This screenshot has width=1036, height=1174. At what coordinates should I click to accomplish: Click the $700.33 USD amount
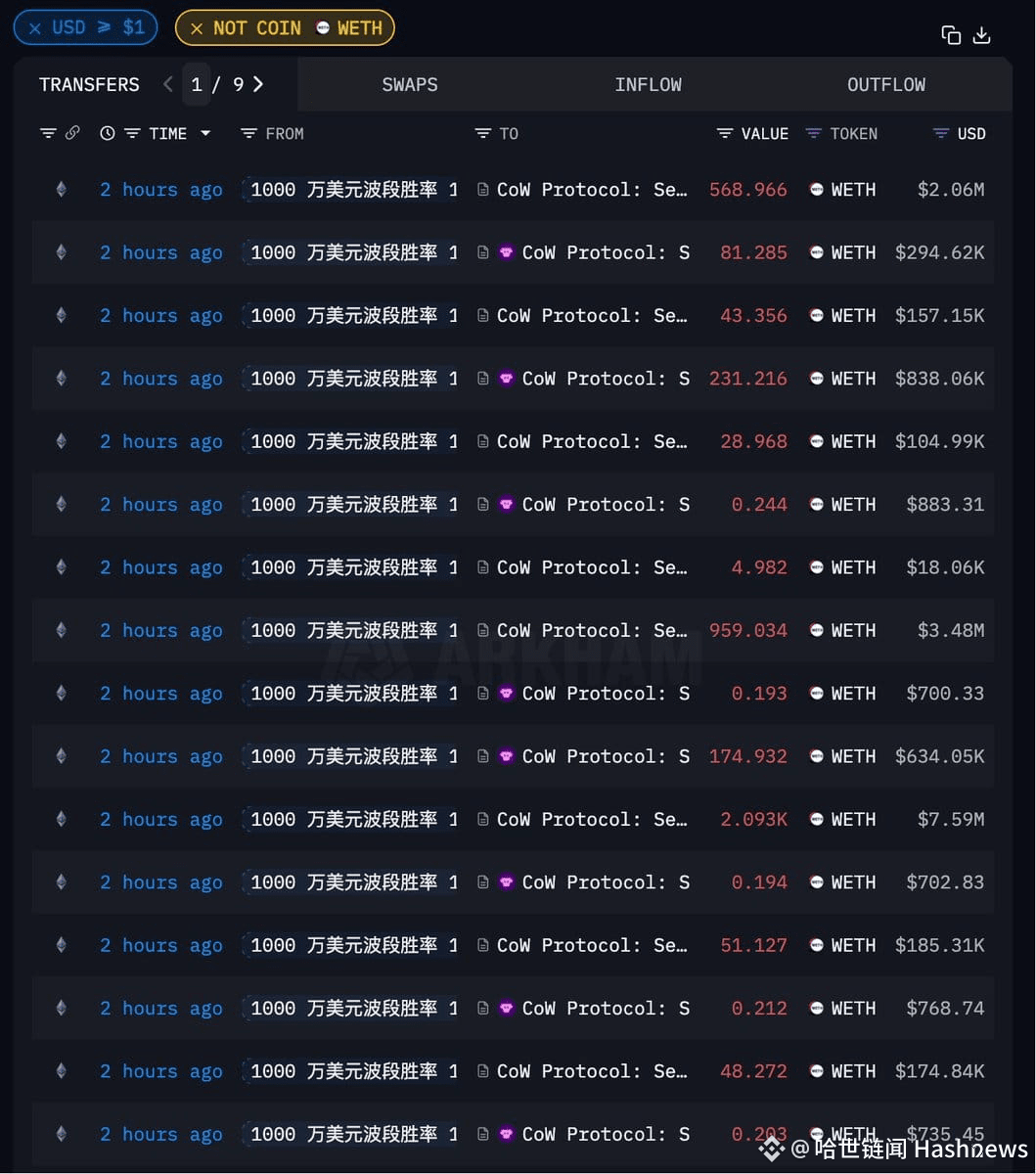[946, 694]
